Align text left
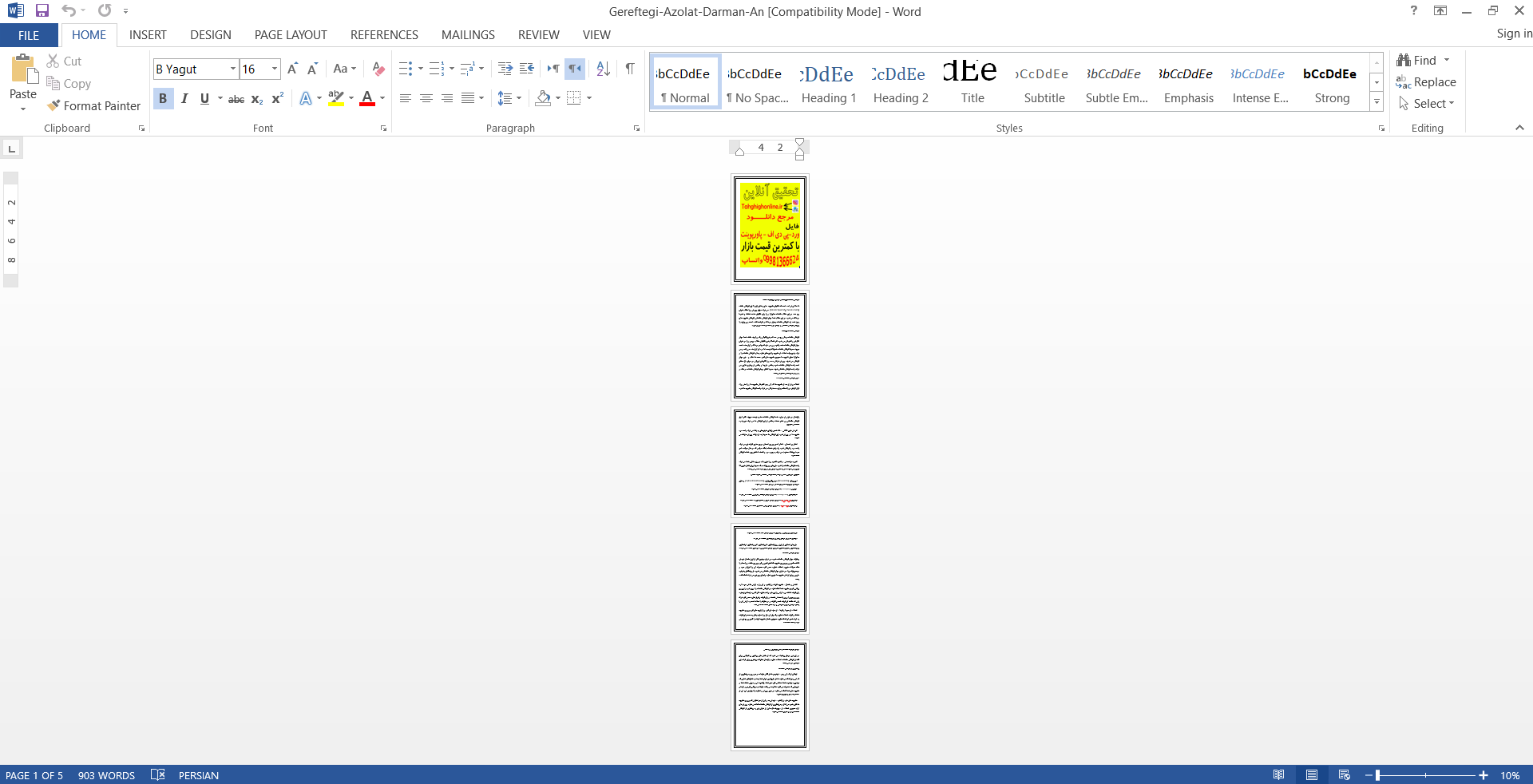Viewport: 1533px width, 784px height. (x=406, y=98)
